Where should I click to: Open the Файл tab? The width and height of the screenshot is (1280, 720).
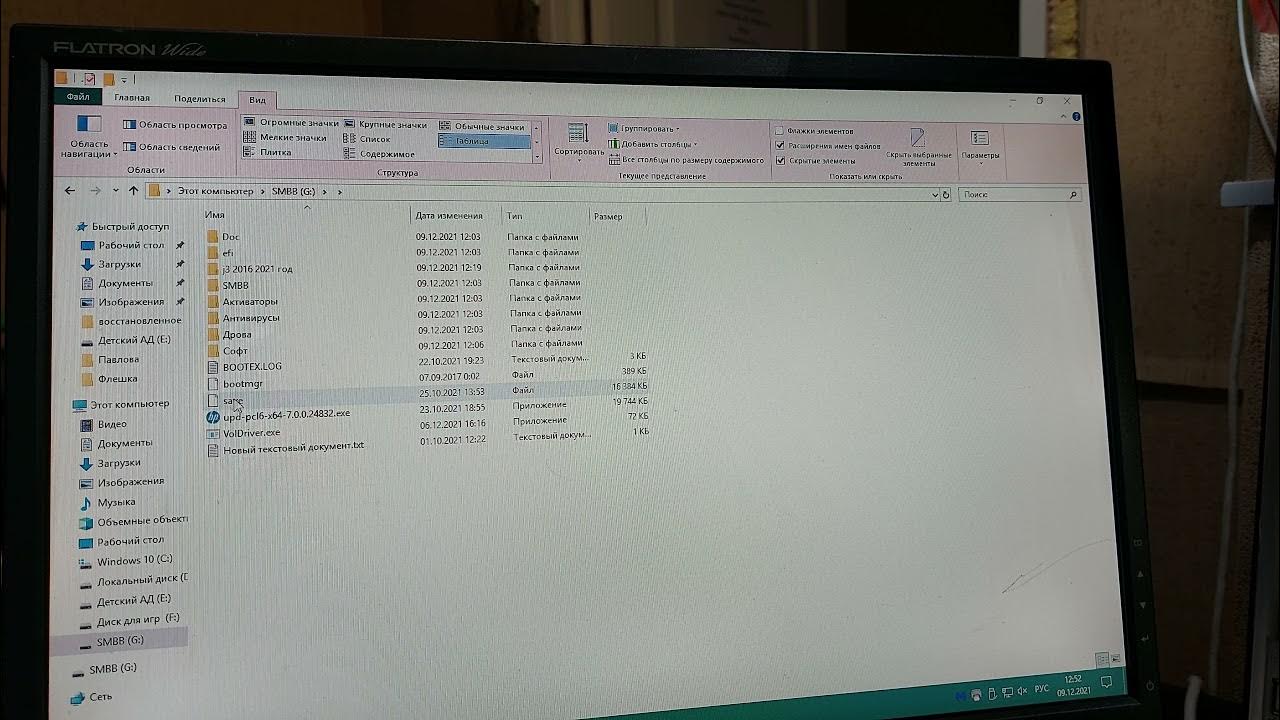point(78,97)
